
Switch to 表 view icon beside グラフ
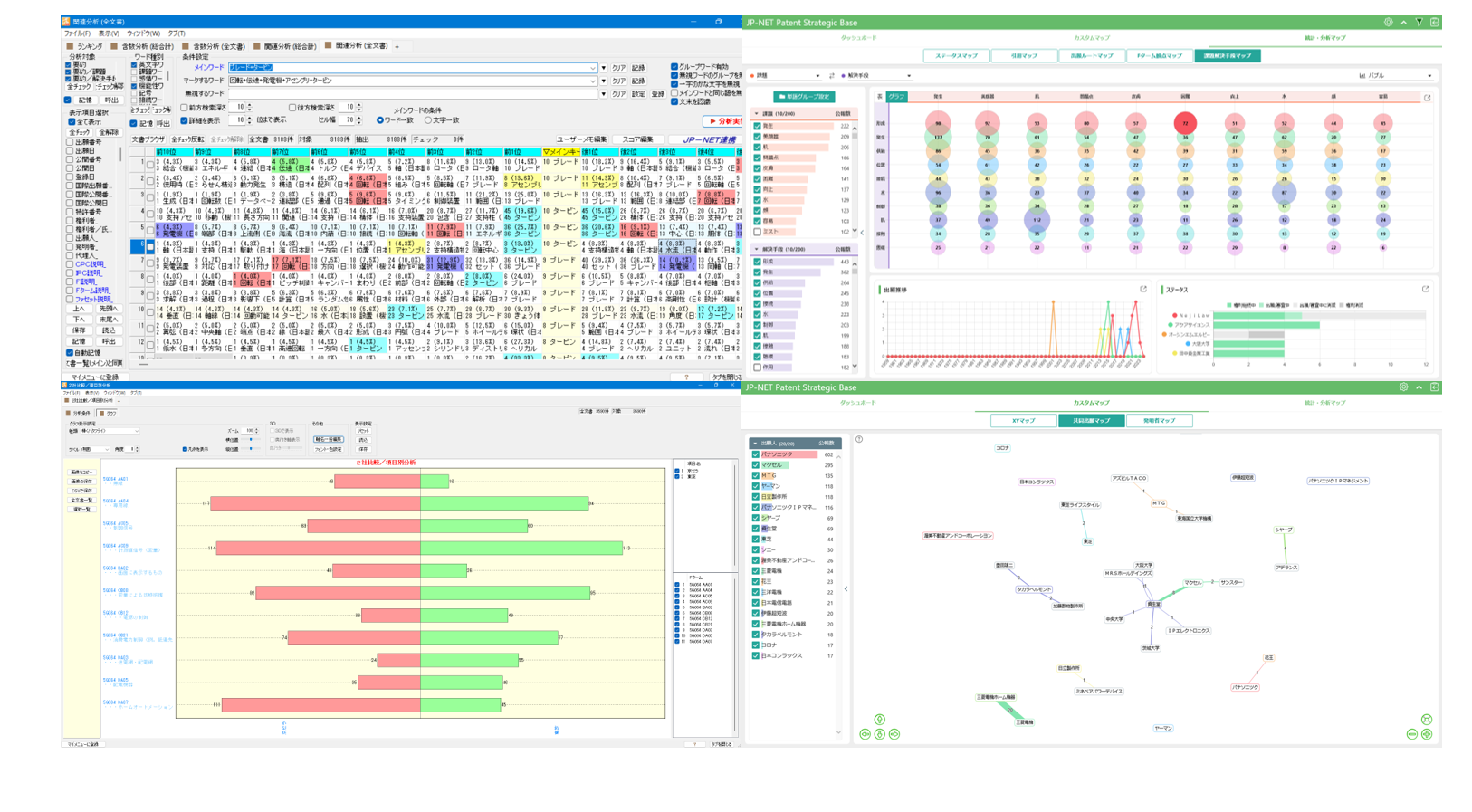coord(879,96)
